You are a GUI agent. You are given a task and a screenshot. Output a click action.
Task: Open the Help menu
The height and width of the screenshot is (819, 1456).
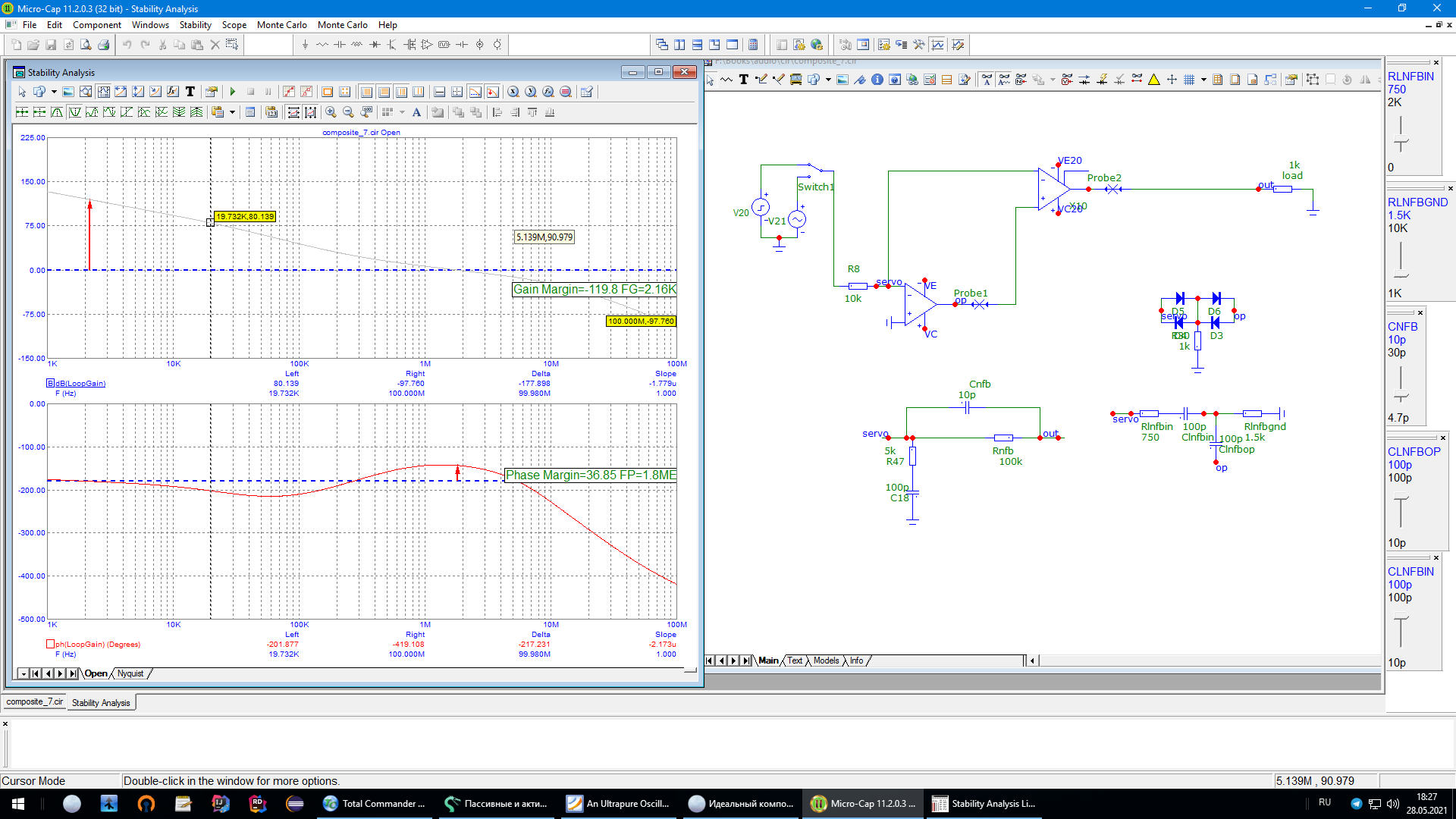coord(388,25)
